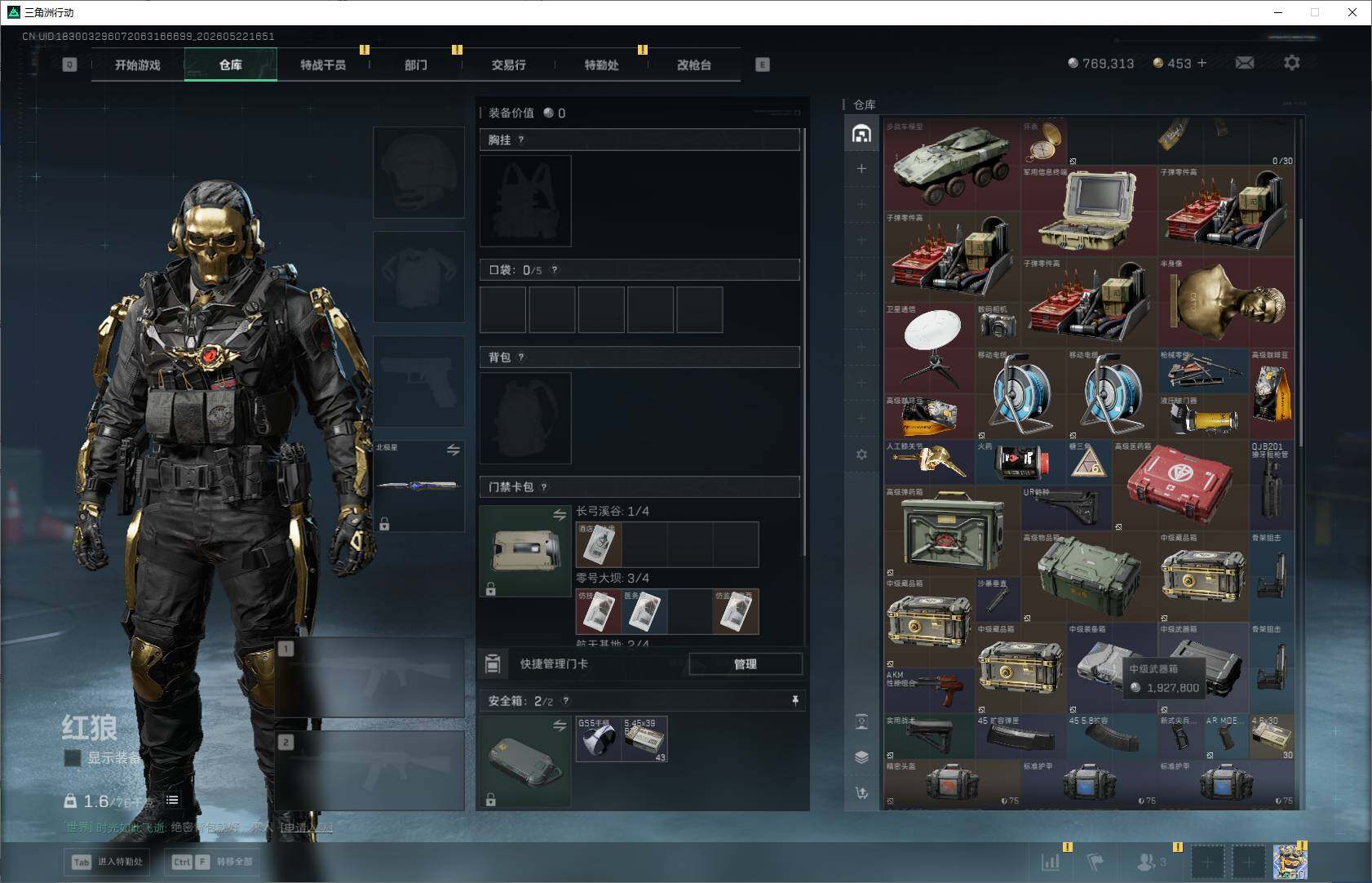Toggle the pin on 安全箱 header

point(795,700)
